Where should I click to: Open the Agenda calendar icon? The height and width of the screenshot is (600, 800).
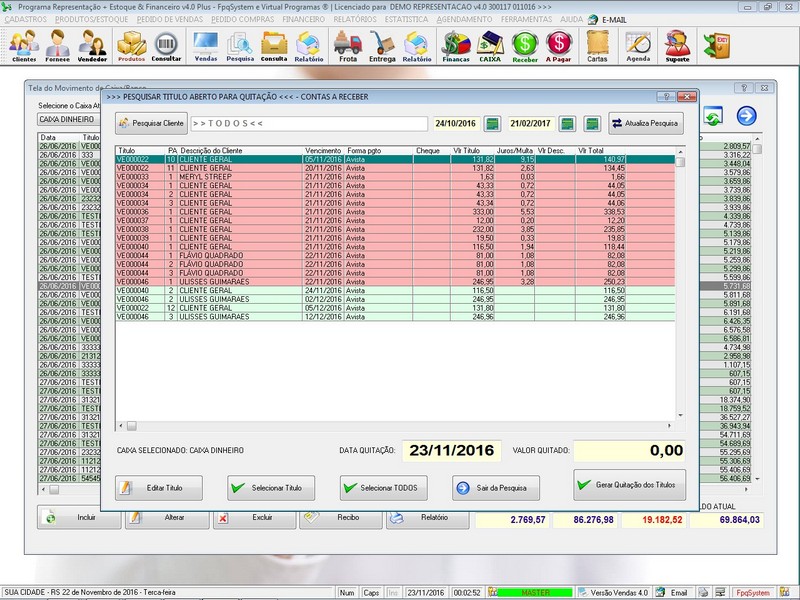(x=638, y=45)
